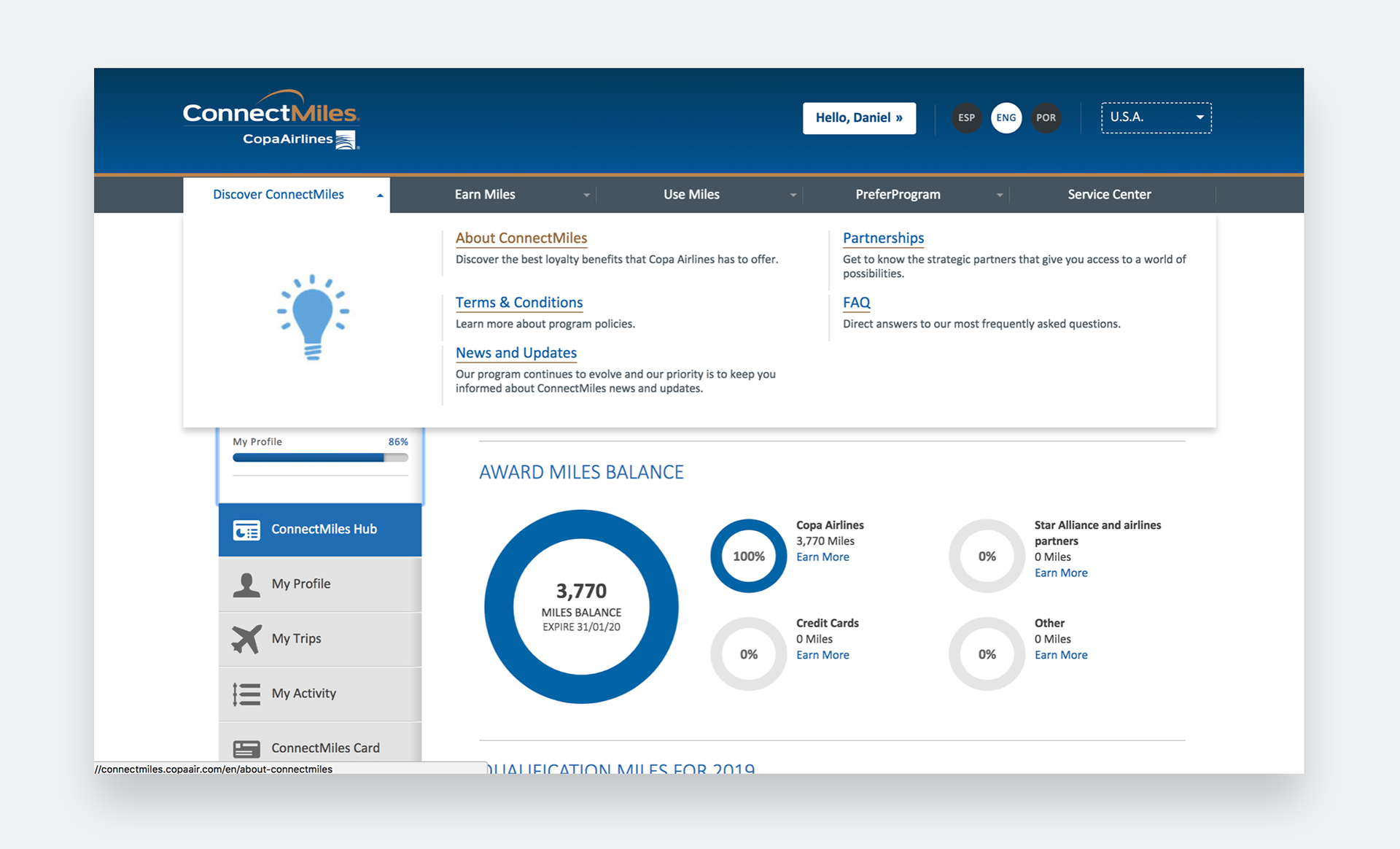The image size is (1400, 849).
Task: Click the Hello, Daniel button
Action: [859, 117]
